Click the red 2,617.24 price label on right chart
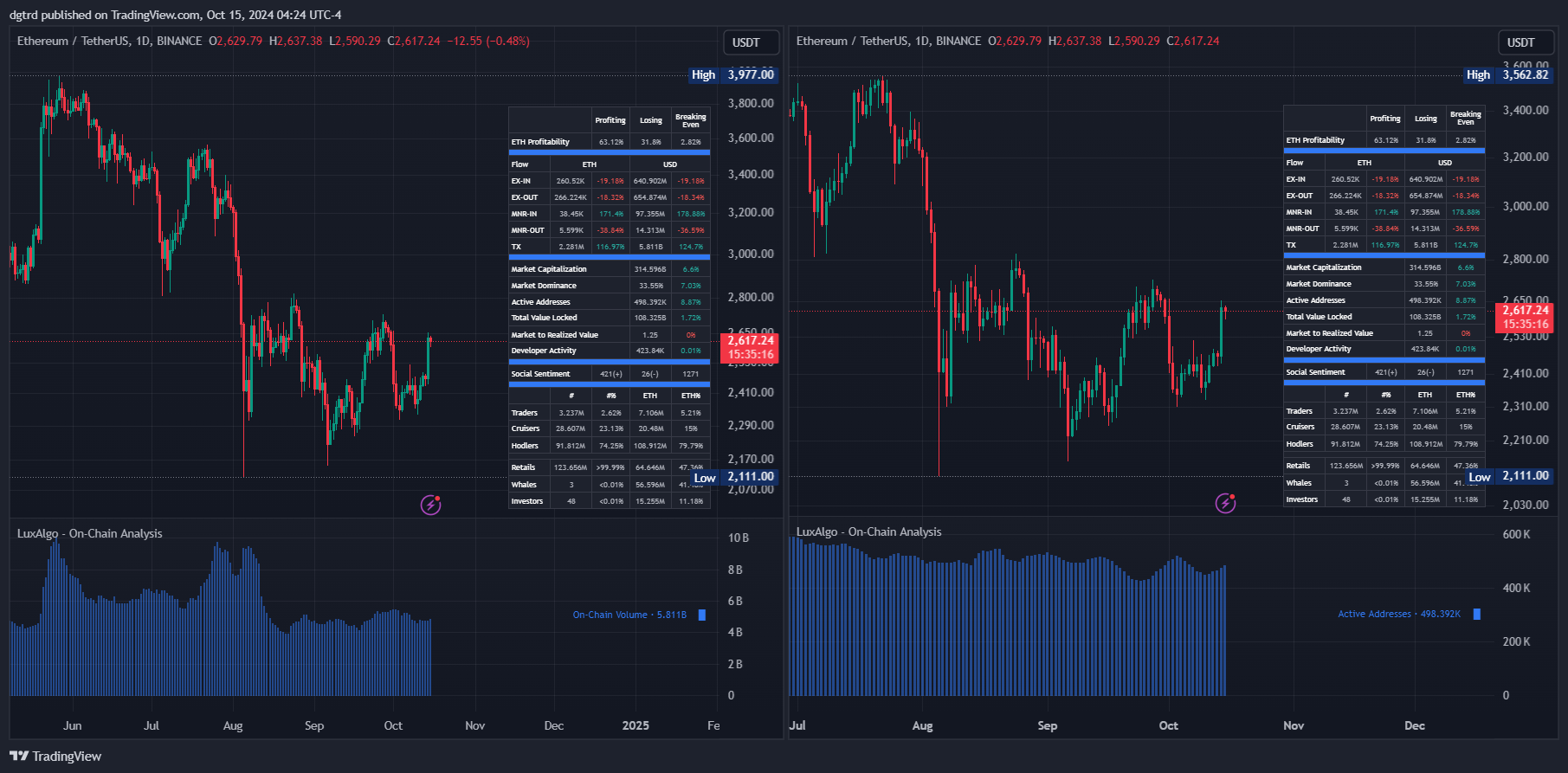Screen dimensions: 1568x773 click(1525, 317)
